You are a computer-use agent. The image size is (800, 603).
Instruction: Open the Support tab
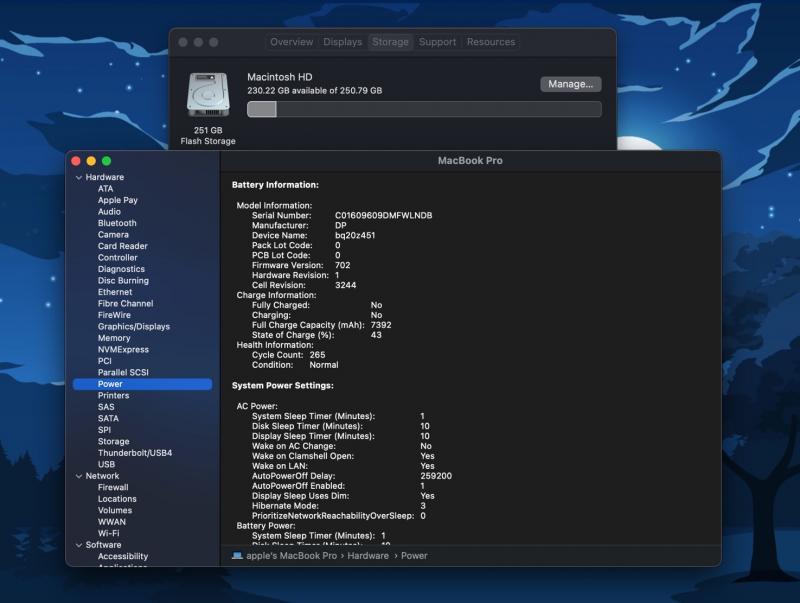(x=437, y=42)
